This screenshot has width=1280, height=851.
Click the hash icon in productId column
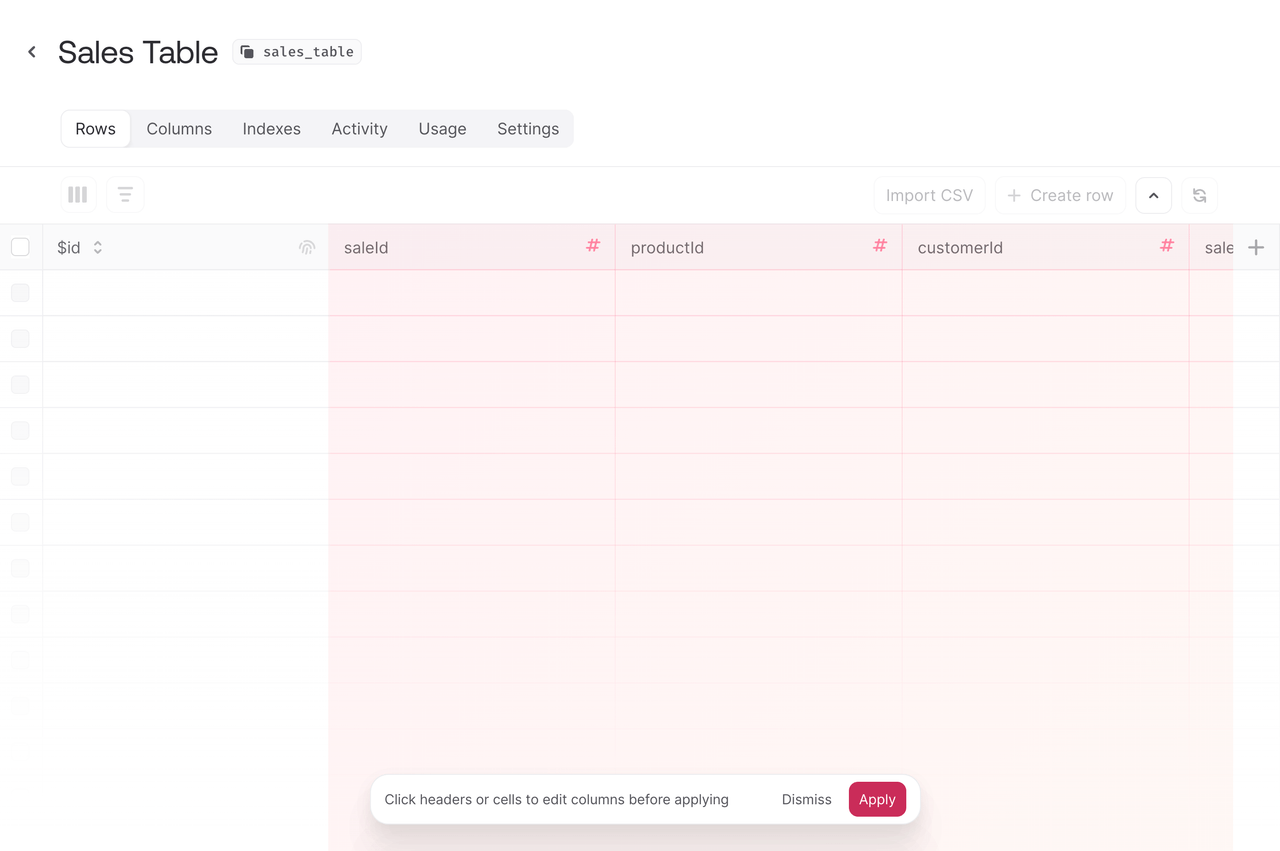pyautogui.click(x=880, y=246)
